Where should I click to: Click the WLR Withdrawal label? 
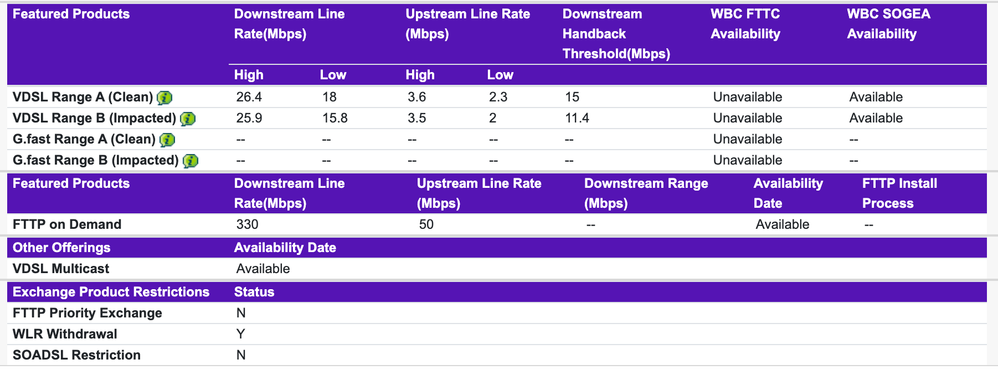click(65, 334)
